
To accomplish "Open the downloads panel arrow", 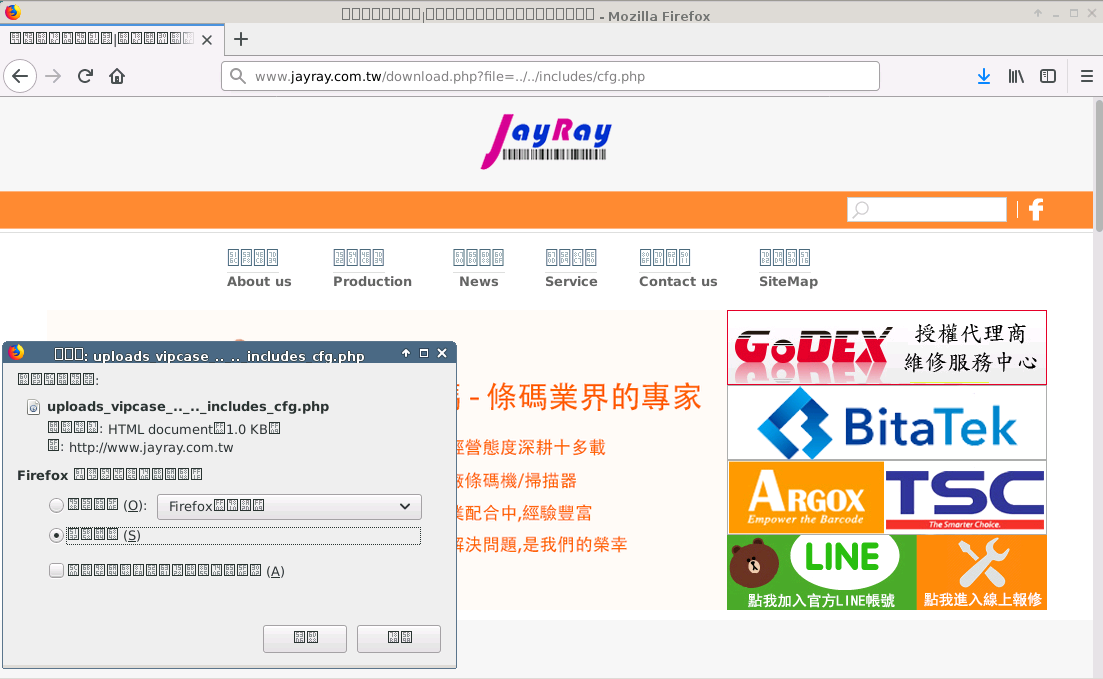I will pos(983,76).
